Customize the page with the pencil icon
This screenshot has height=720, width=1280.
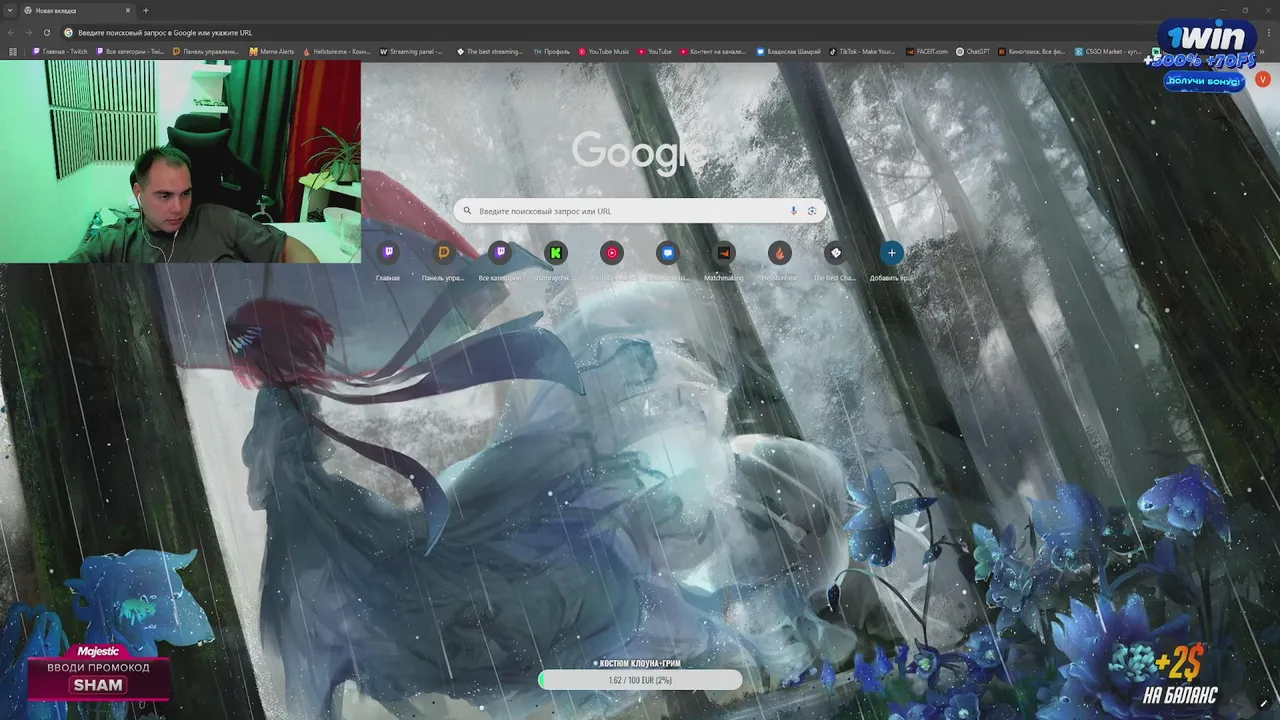[1263, 703]
